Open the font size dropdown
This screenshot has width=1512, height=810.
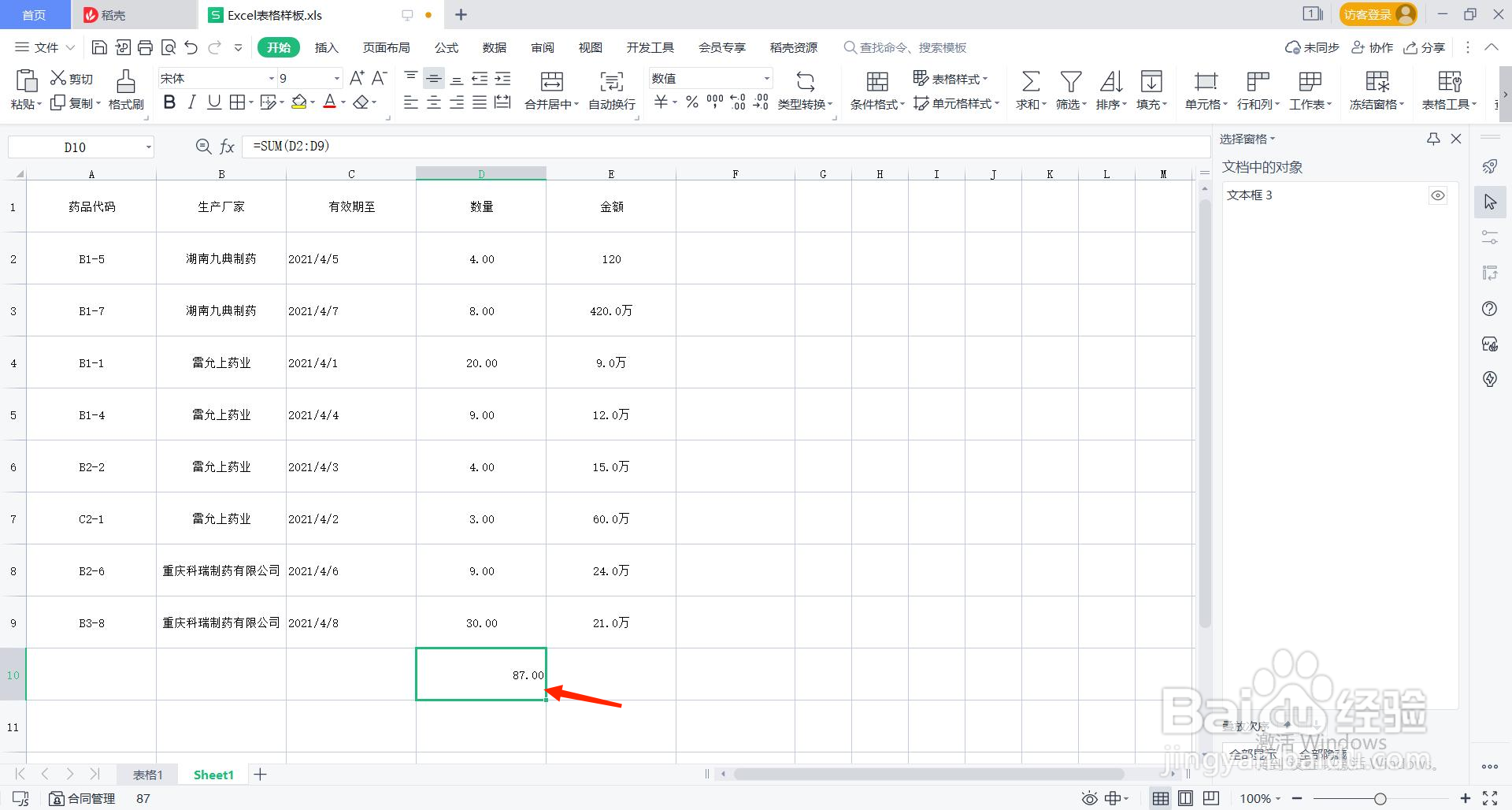[x=337, y=78]
